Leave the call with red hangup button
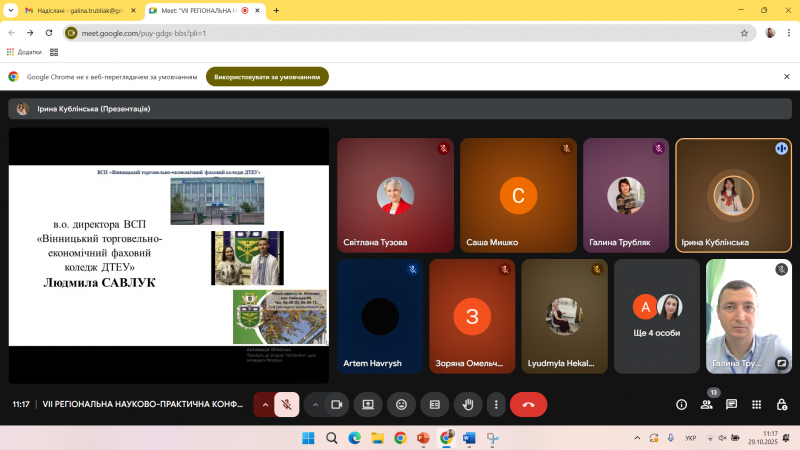 tap(528, 404)
